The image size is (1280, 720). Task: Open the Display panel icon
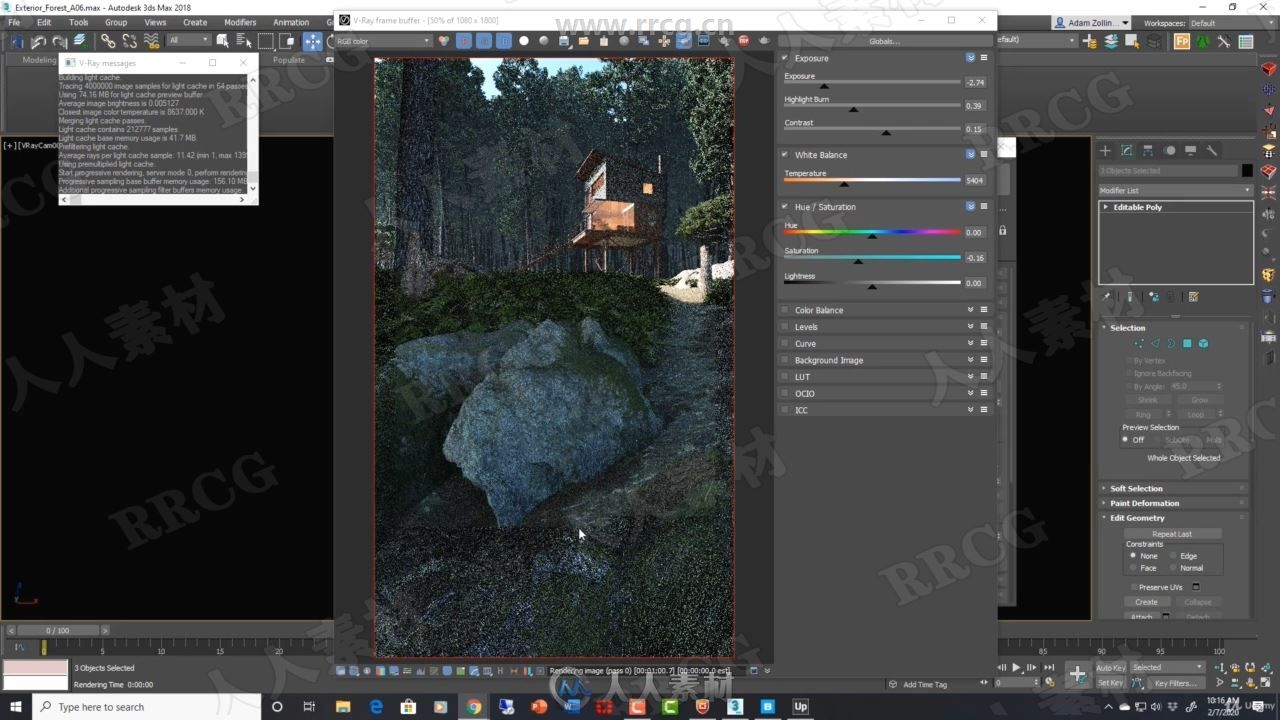pyautogui.click(x=1190, y=150)
